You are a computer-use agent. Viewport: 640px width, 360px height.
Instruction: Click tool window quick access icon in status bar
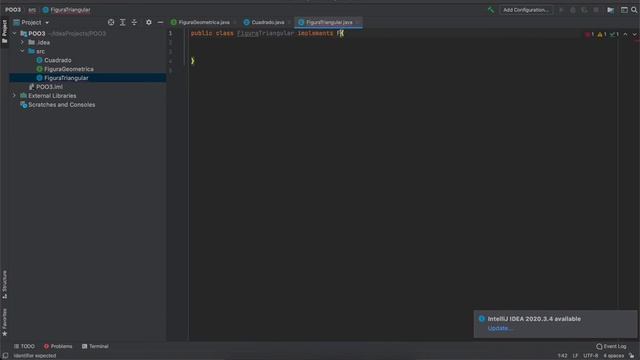[x=5, y=356]
